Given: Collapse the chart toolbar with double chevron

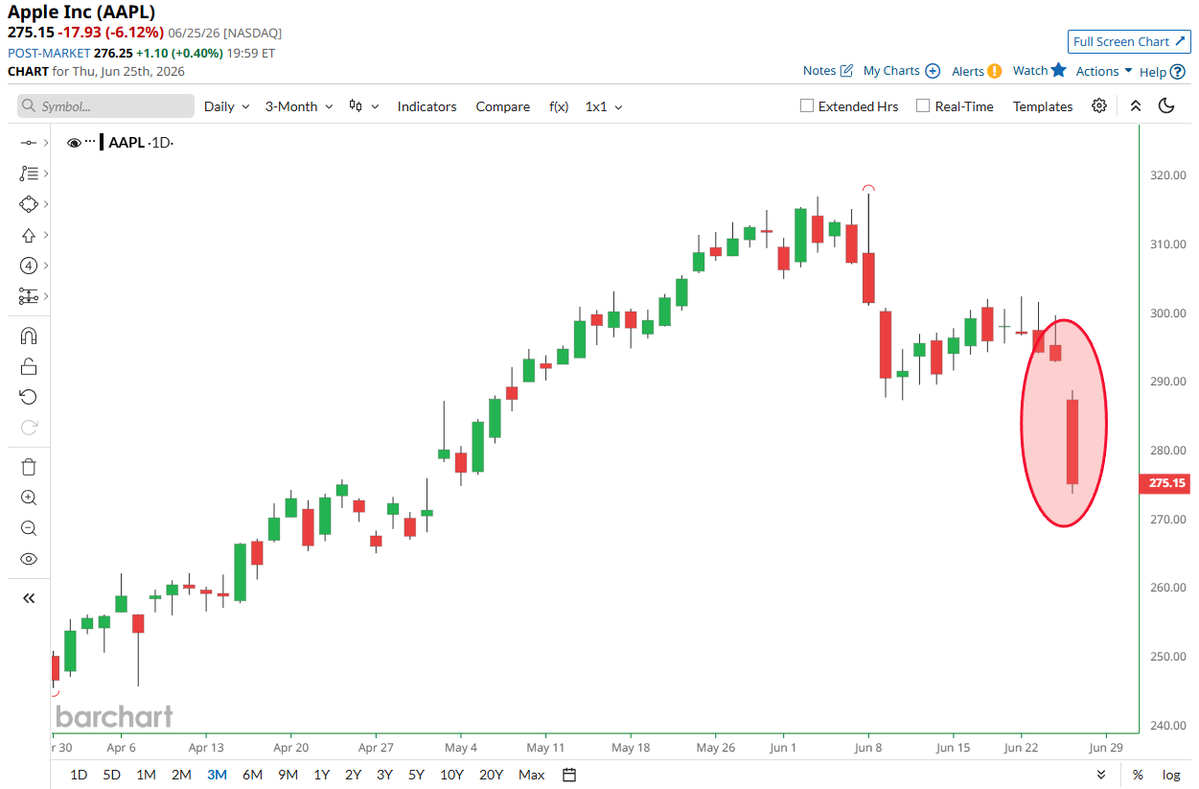Looking at the screenshot, I should 1136,106.
